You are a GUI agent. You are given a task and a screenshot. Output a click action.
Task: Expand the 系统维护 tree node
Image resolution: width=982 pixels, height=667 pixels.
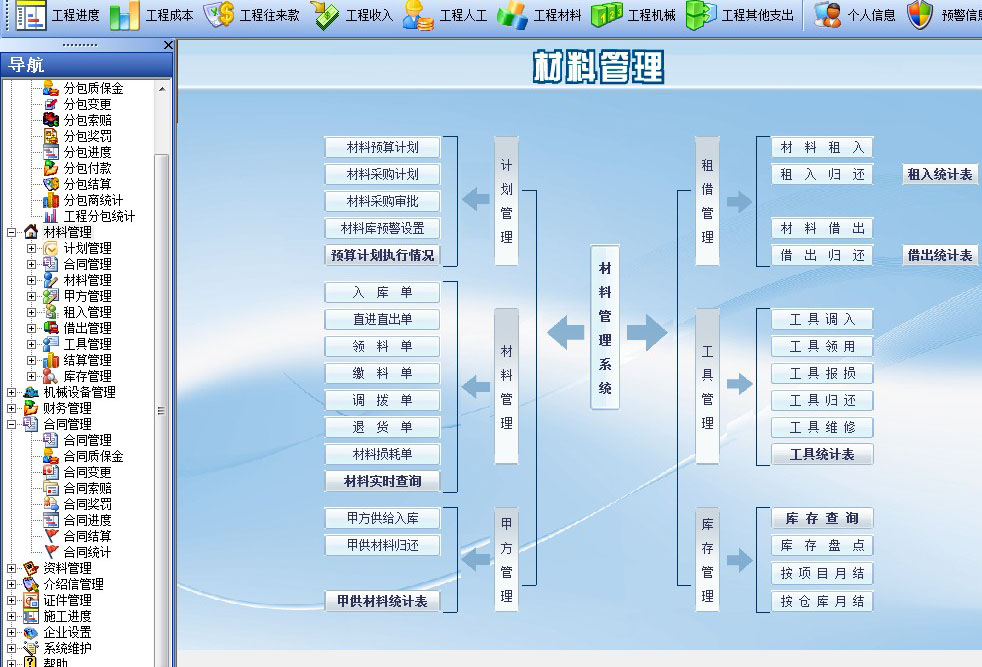[11, 649]
